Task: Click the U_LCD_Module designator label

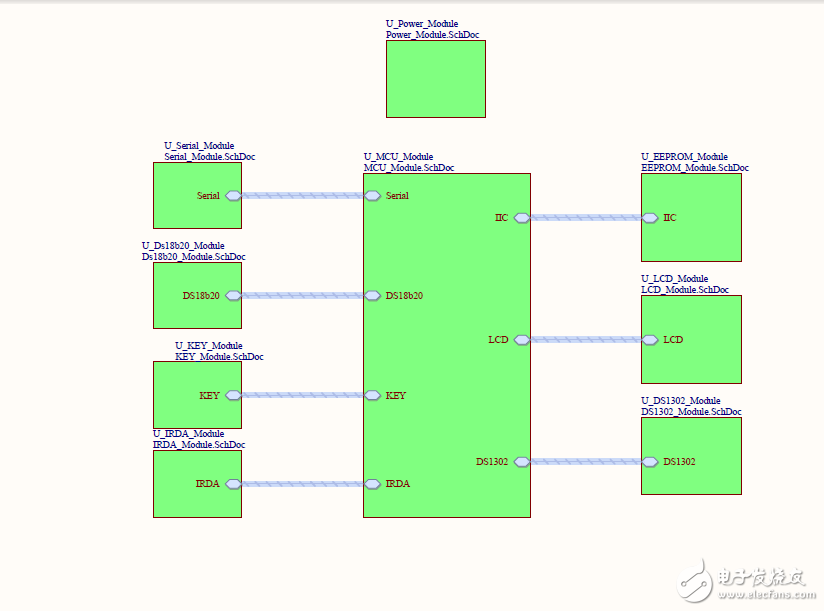Action: 674,278
